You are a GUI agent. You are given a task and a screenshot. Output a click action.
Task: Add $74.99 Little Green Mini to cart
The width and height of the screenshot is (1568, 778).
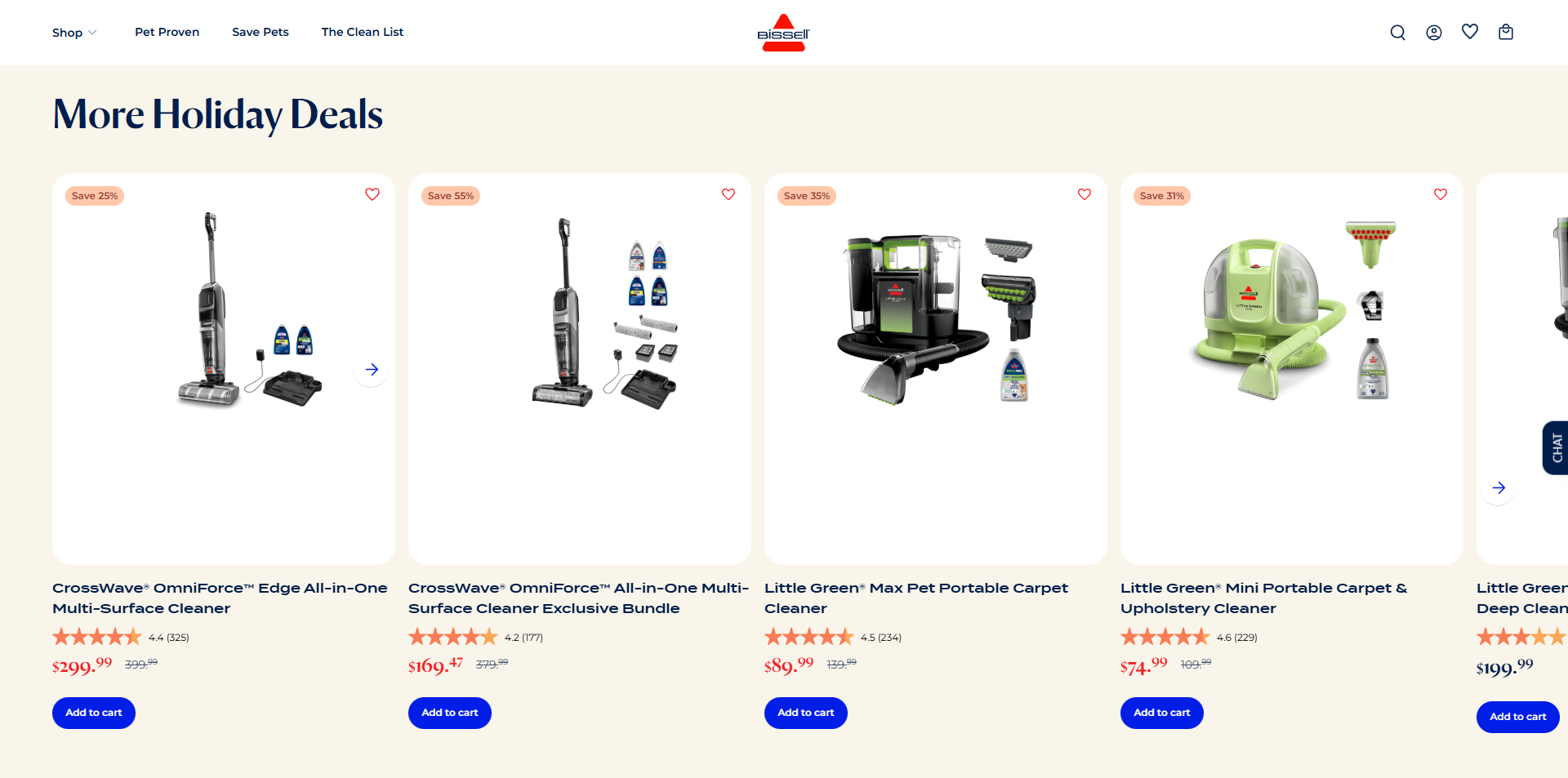1162,713
